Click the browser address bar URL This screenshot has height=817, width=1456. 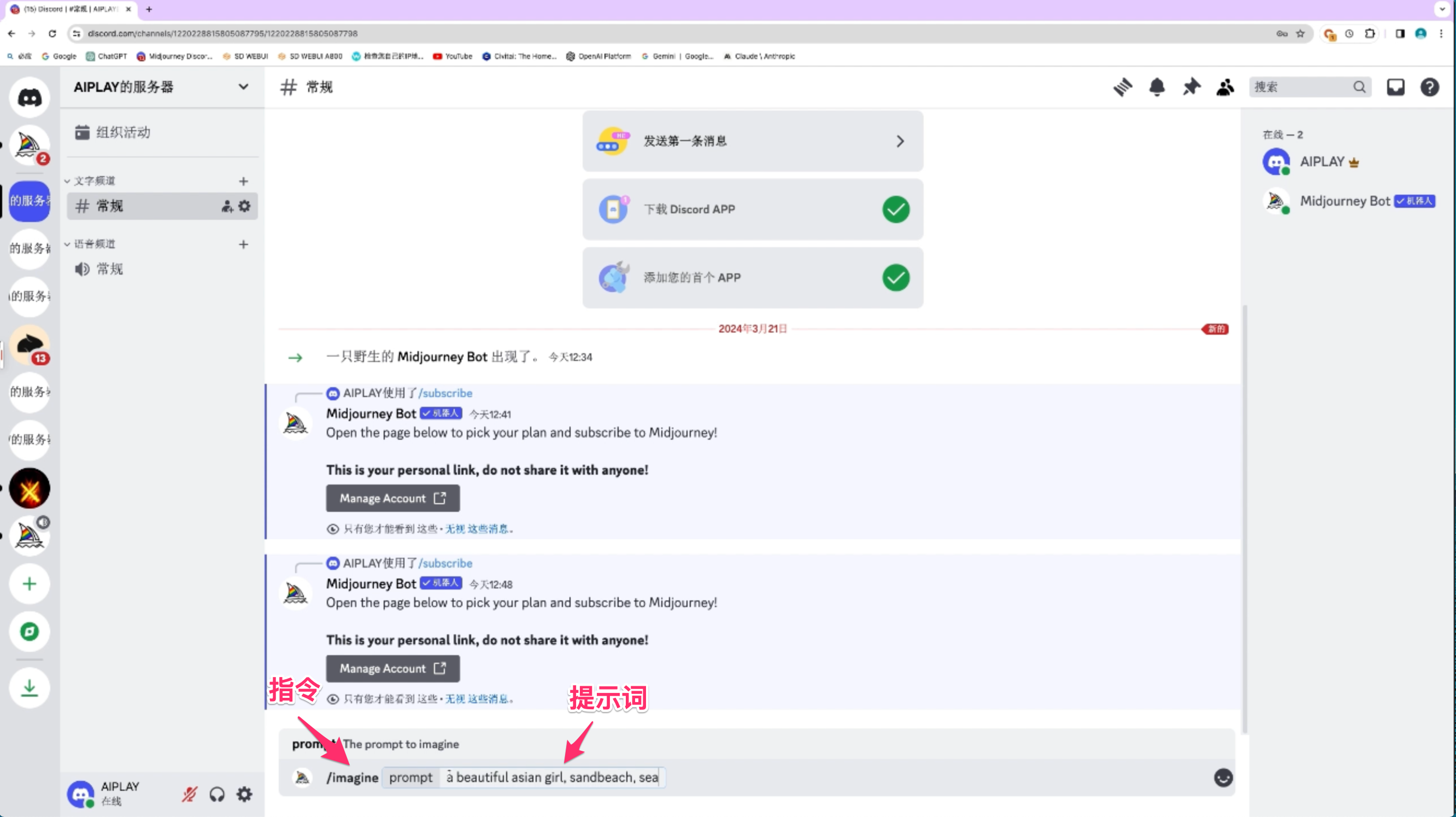[x=222, y=34]
